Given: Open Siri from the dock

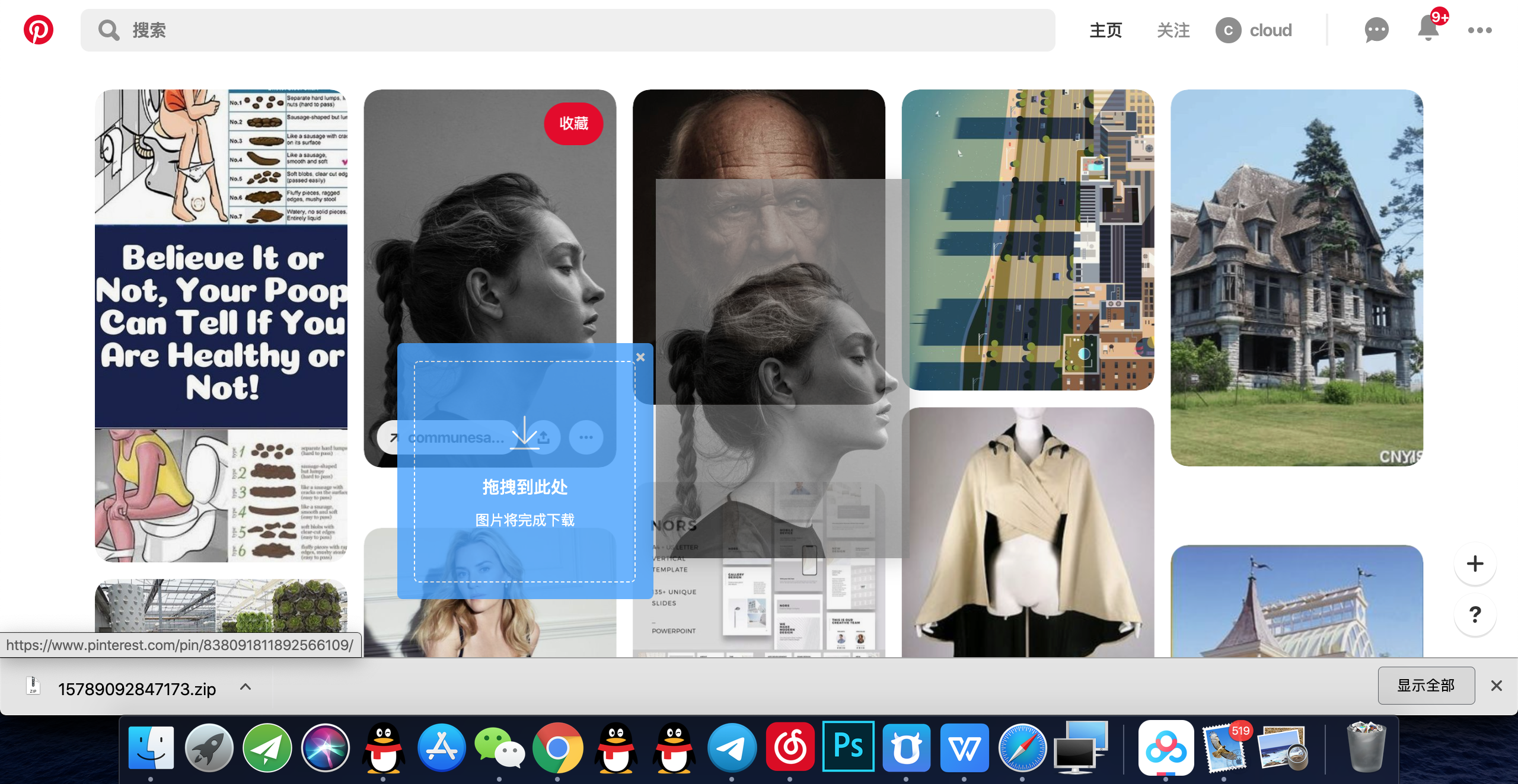Looking at the screenshot, I should coord(325,748).
